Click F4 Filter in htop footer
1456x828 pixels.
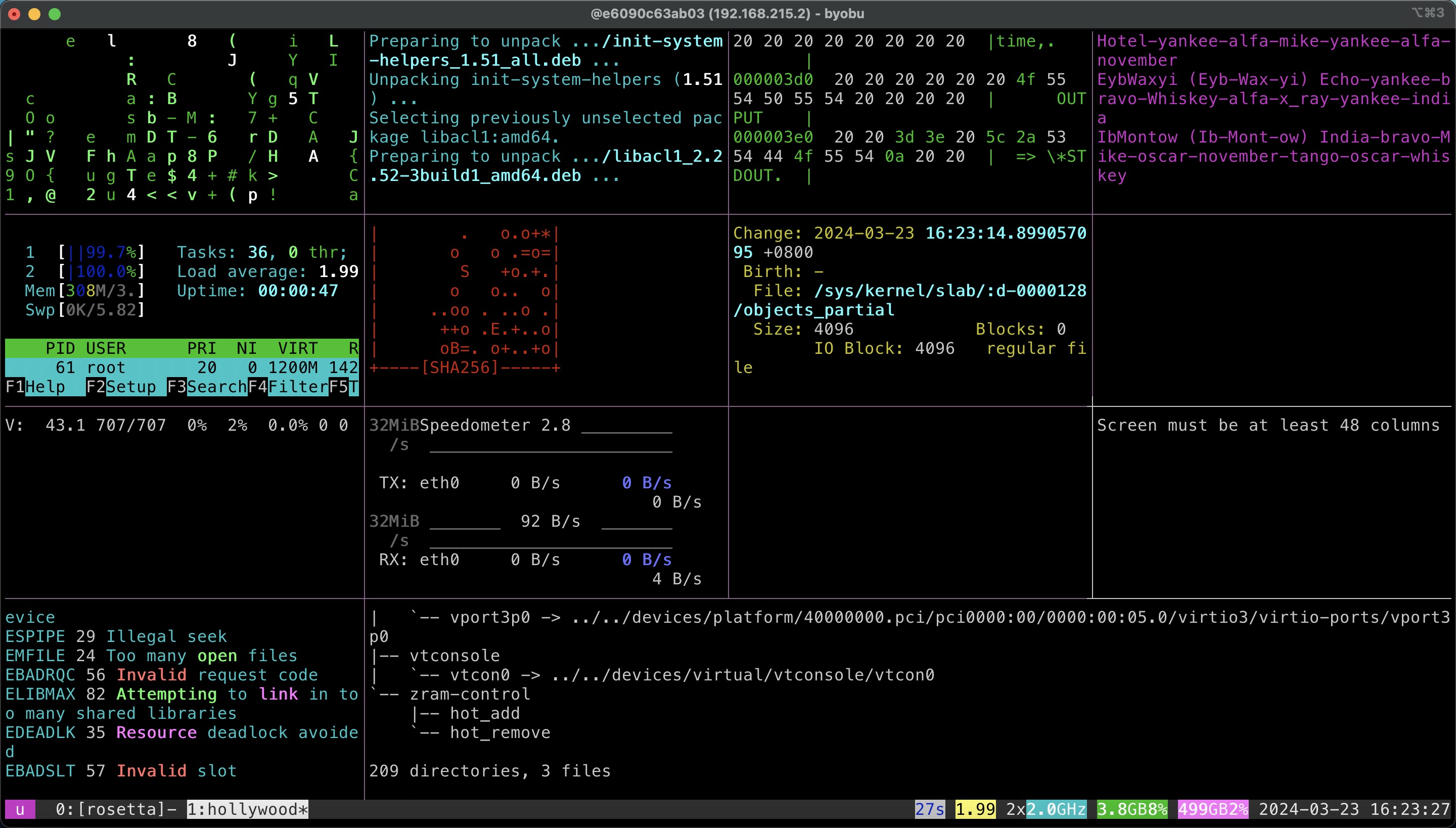(288, 387)
